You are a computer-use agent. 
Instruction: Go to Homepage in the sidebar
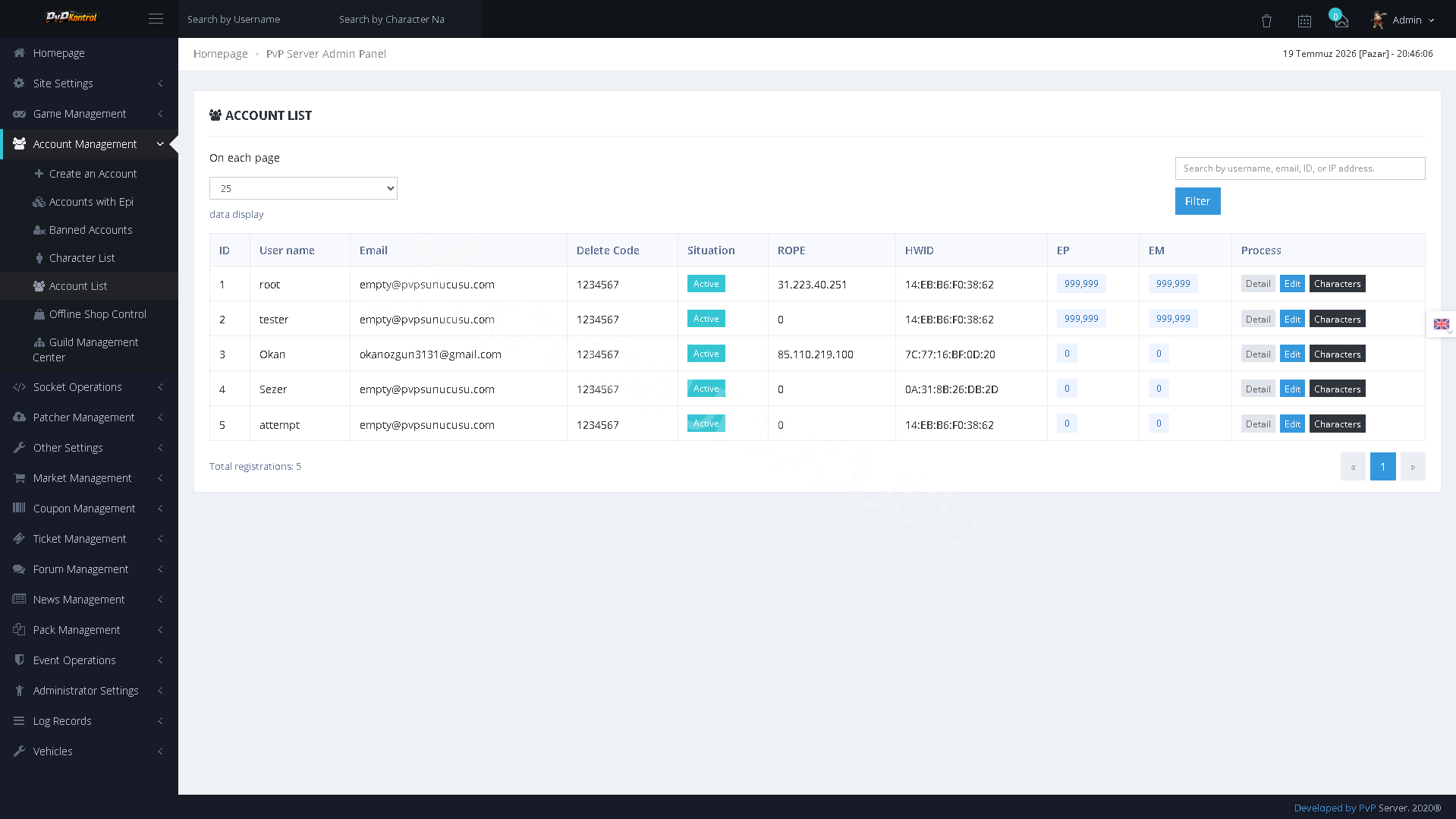89,53
